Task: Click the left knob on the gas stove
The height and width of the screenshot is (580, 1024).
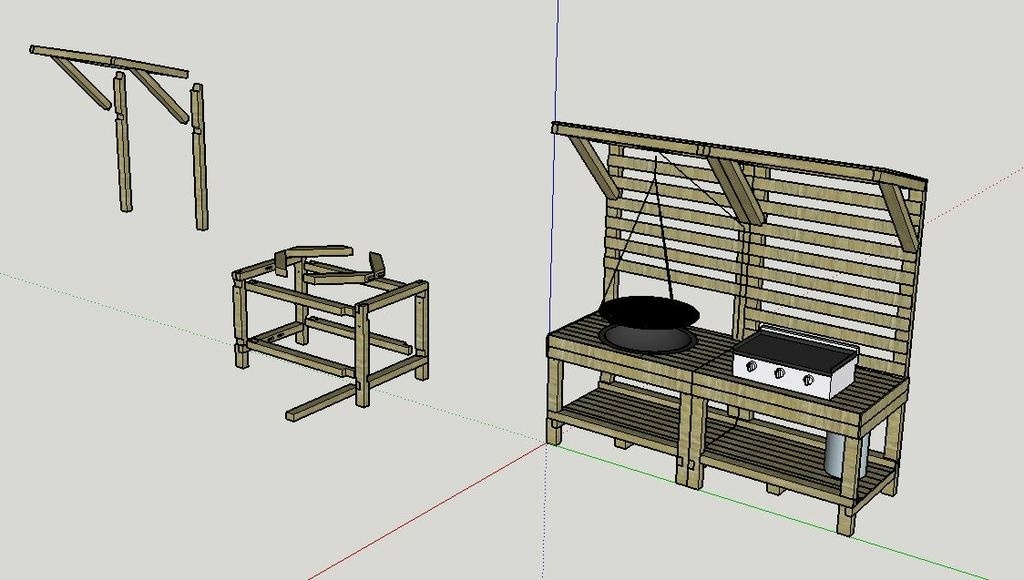Action: click(x=752, y=367)
